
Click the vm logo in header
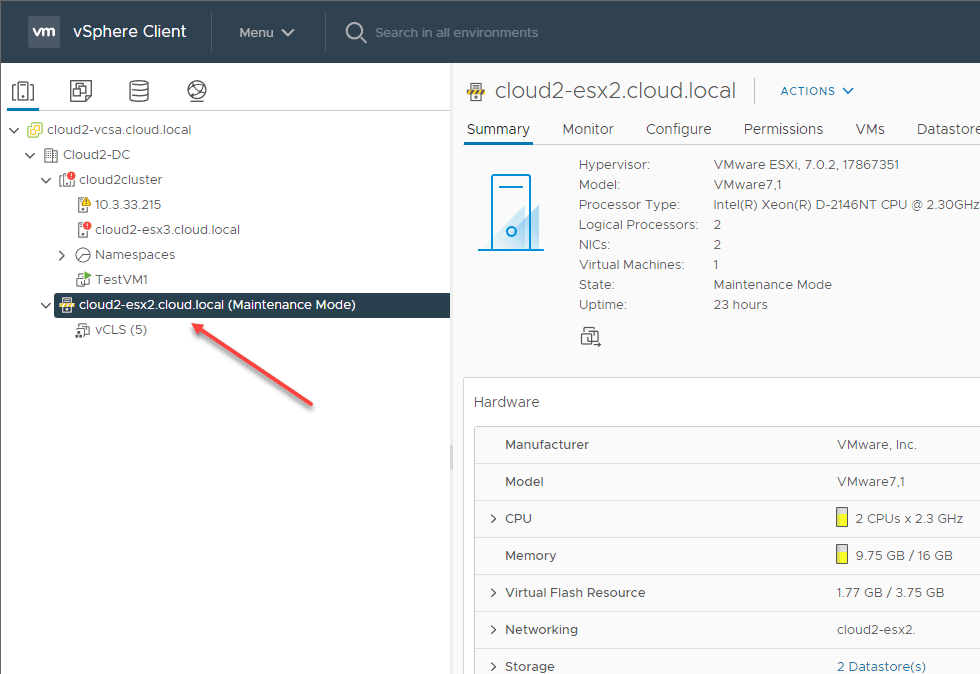point(44,32)
